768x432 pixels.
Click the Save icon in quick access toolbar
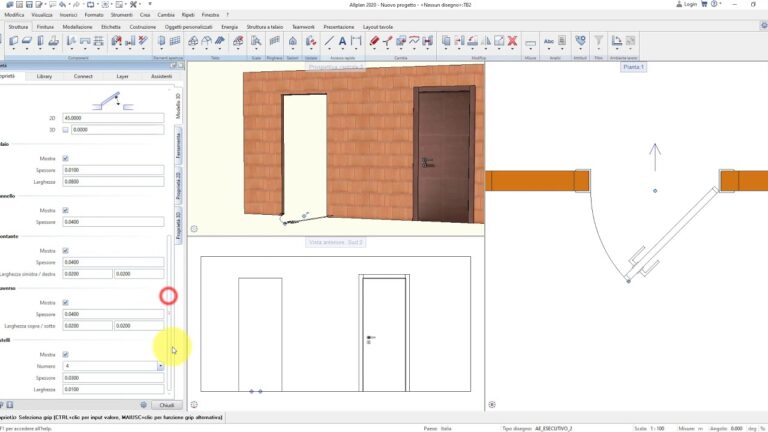tap(29, 4)
